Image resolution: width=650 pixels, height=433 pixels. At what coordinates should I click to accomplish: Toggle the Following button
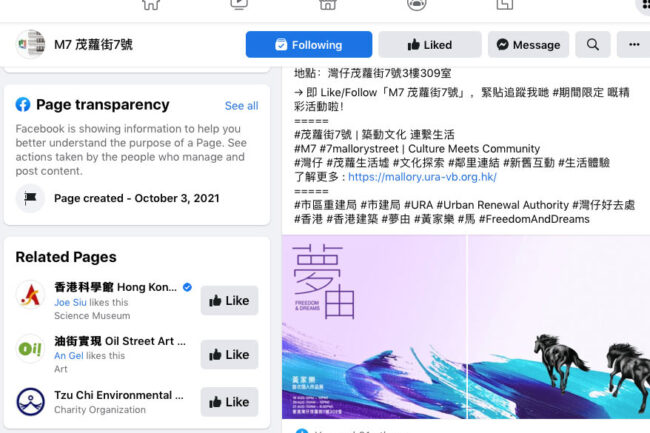point(309,44)
